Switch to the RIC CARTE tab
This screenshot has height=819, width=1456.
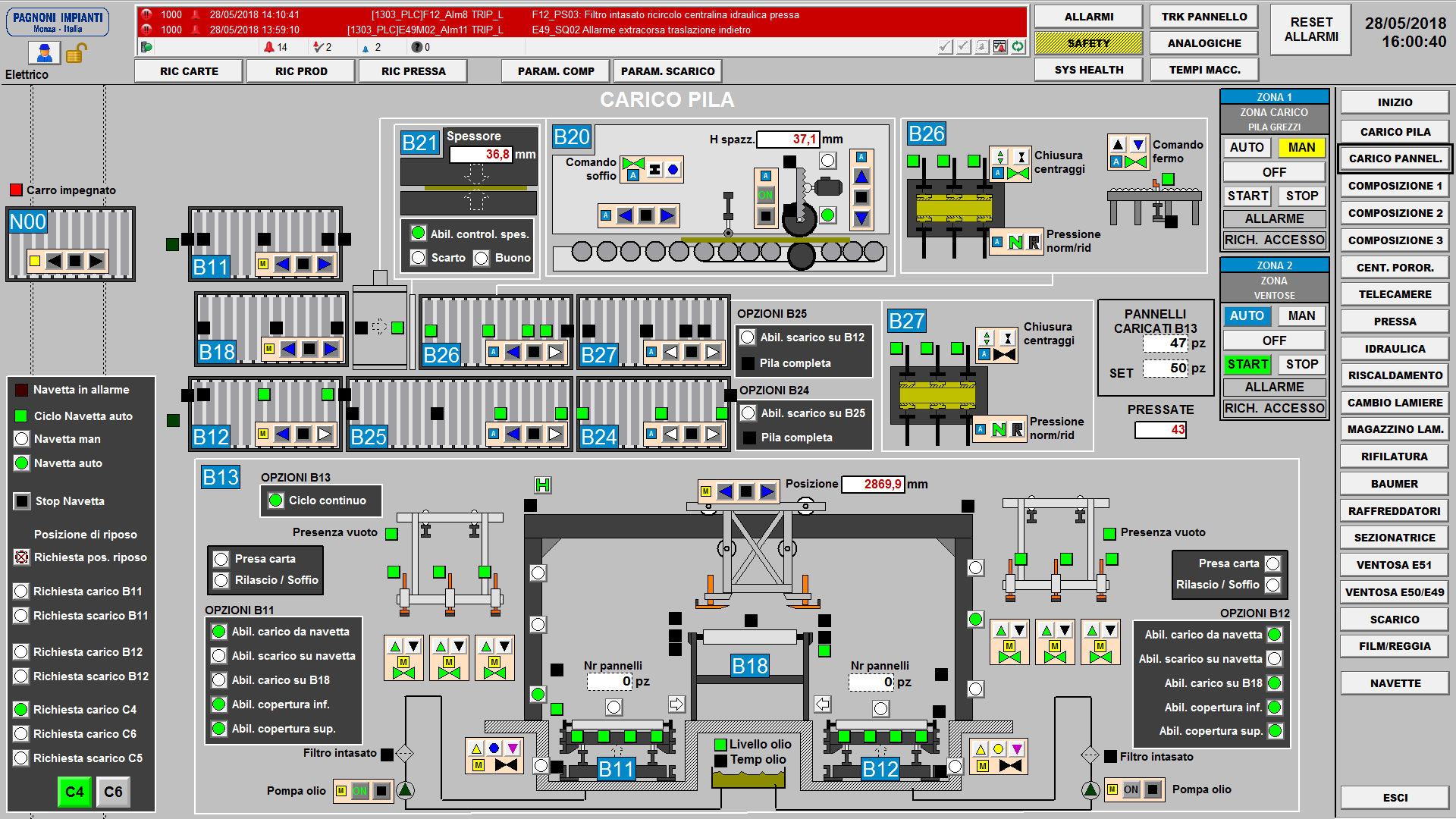[189, 71]
